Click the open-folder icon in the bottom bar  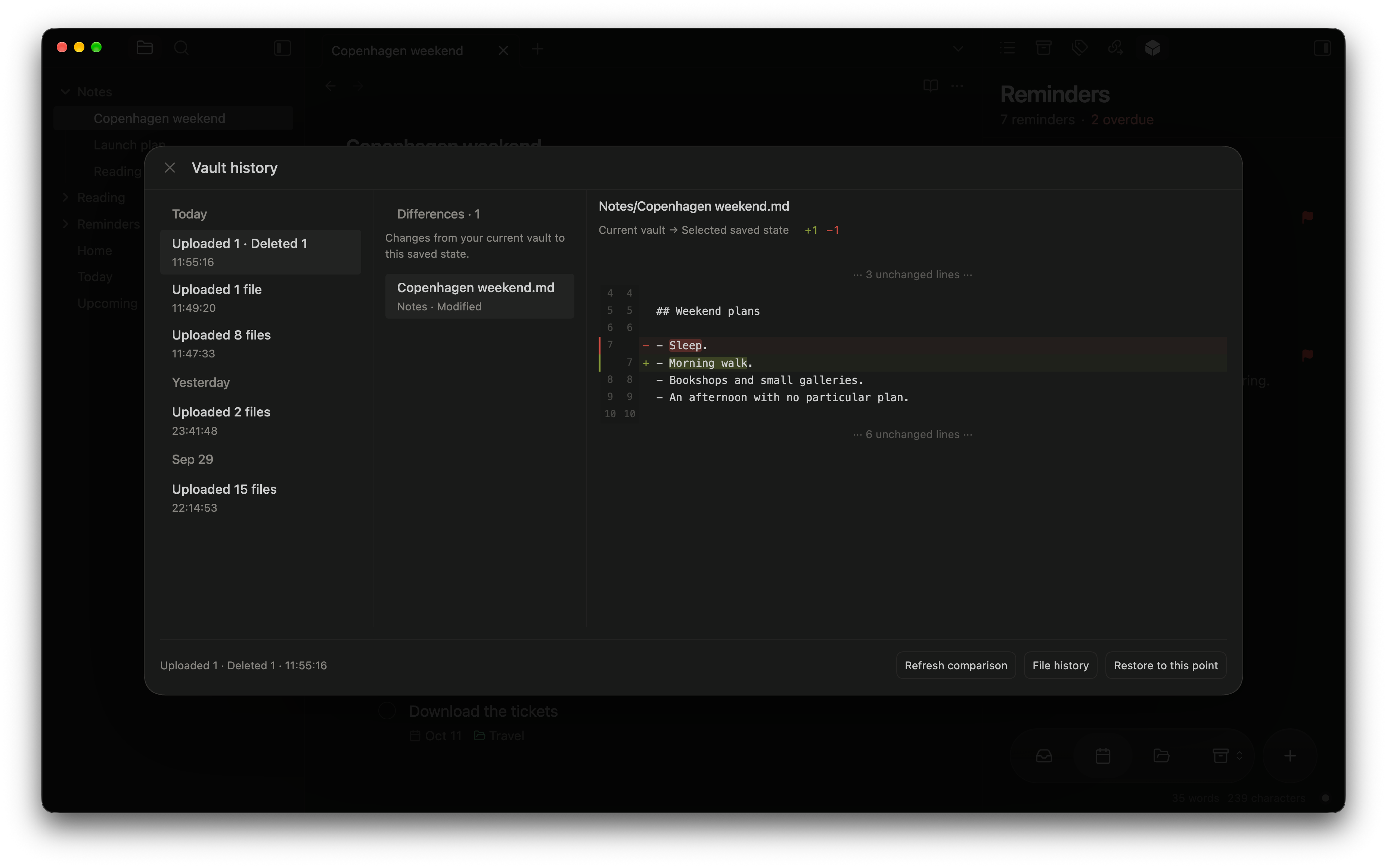point(1161,756)
